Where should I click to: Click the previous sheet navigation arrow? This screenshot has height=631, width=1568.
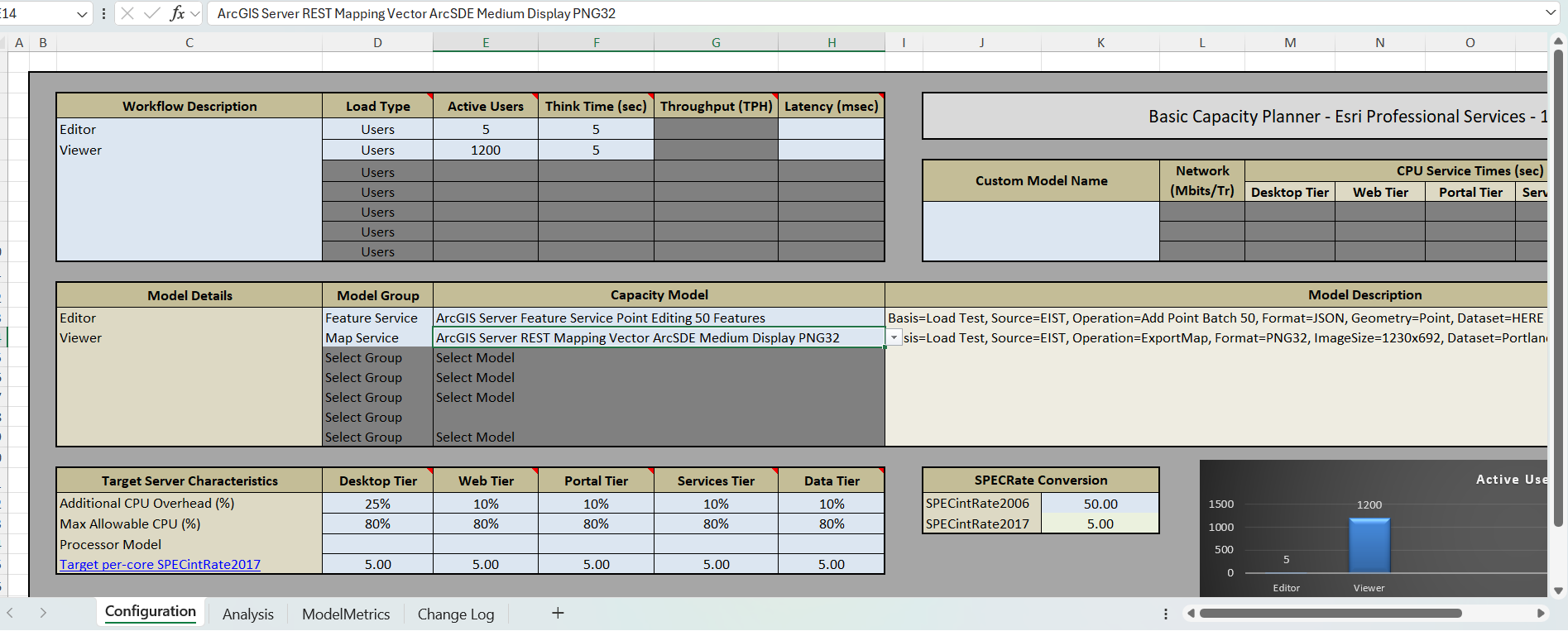click(11, 613)
